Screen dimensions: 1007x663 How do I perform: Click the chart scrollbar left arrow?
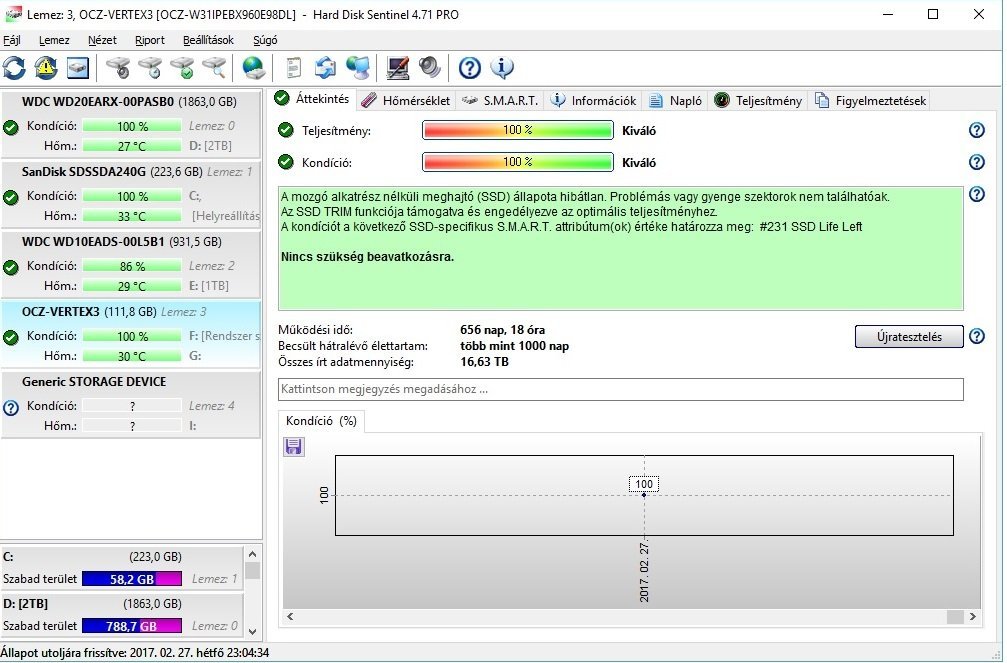290,617
